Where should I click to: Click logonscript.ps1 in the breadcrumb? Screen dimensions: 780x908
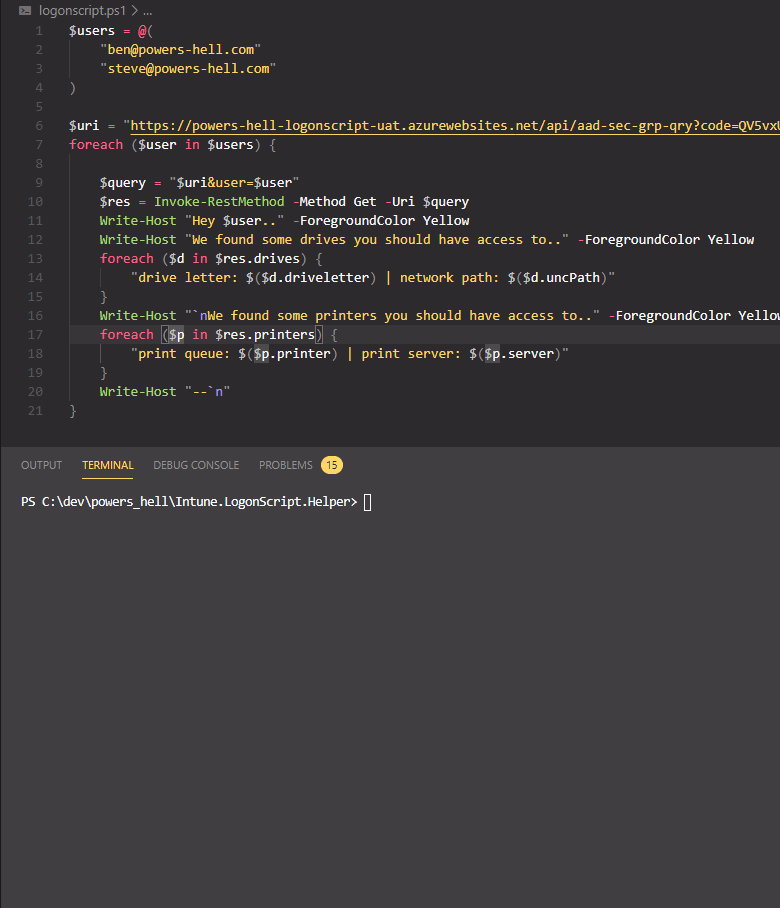tap(82, 10)
